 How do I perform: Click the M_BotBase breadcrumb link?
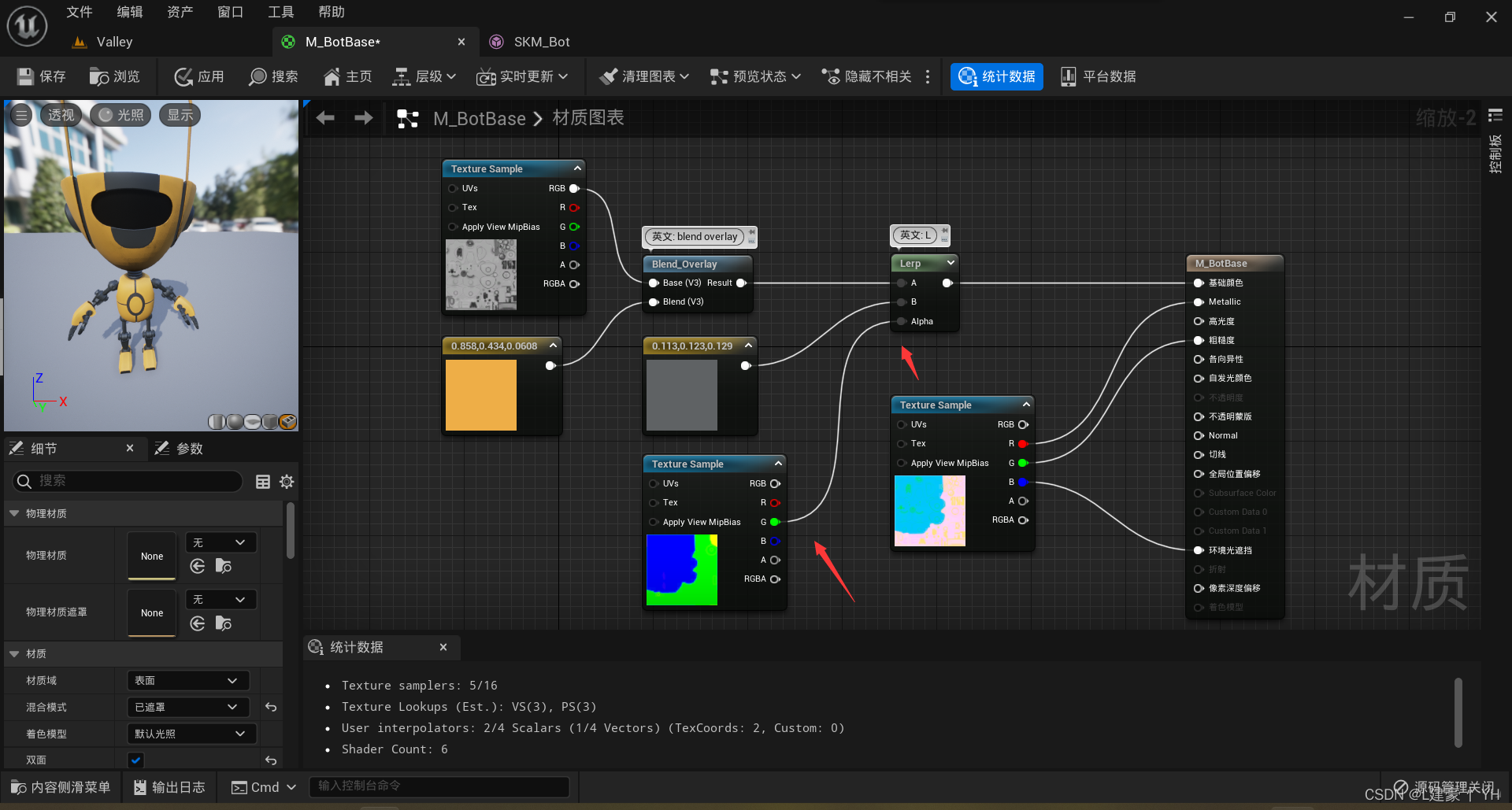(x=480, y=119)
